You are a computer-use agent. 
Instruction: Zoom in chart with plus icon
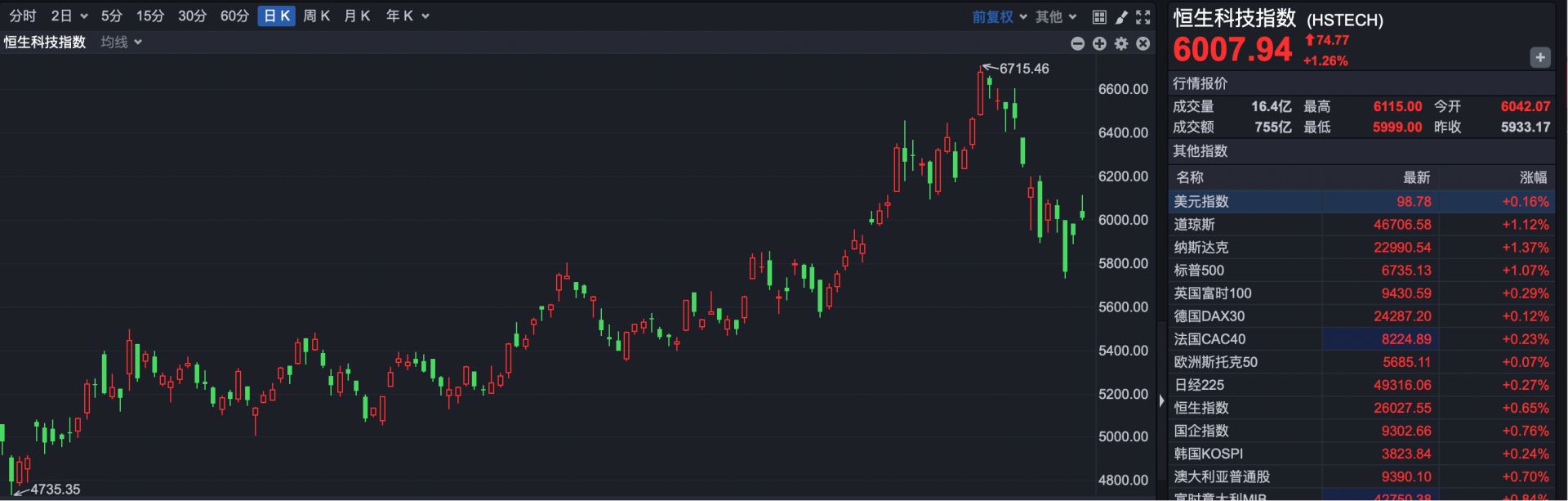click(x=1099, y=43)
